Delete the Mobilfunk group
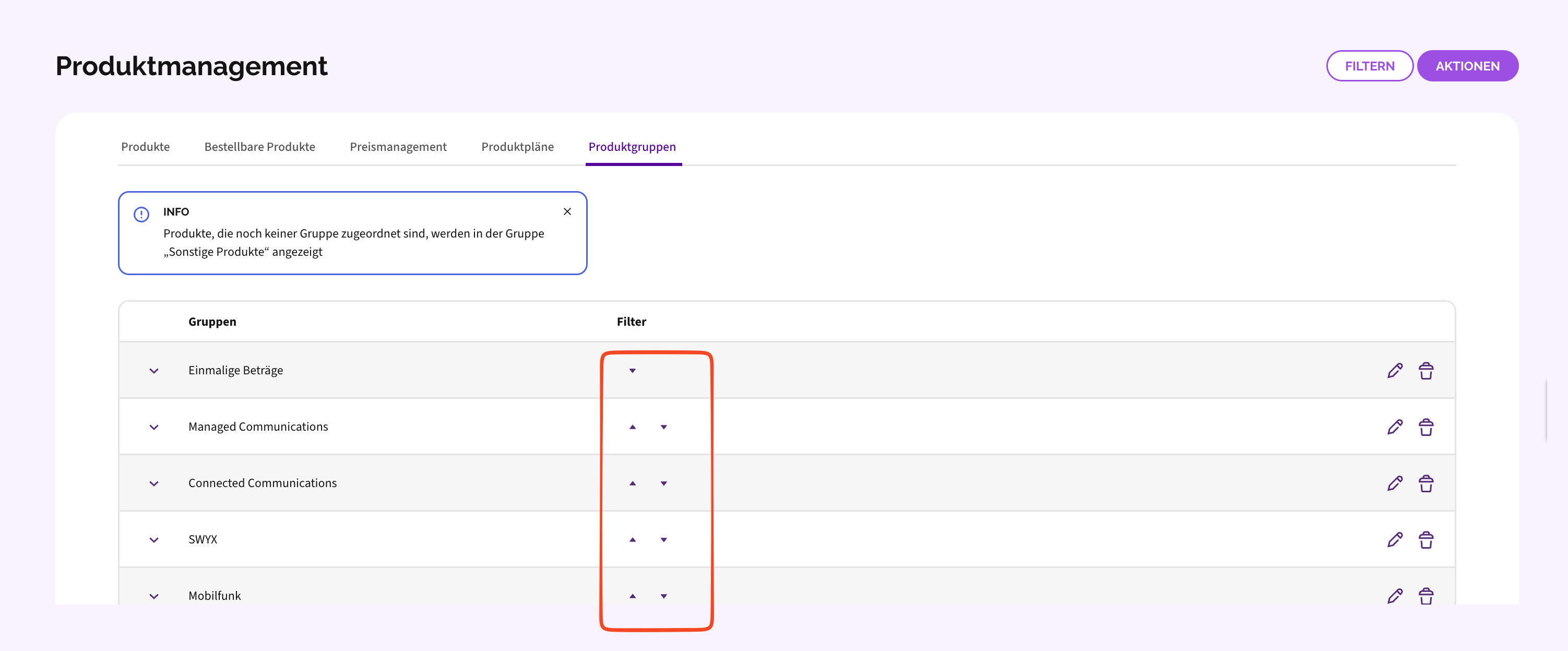Screen dimensions: 1568x651 [1426, 596]
